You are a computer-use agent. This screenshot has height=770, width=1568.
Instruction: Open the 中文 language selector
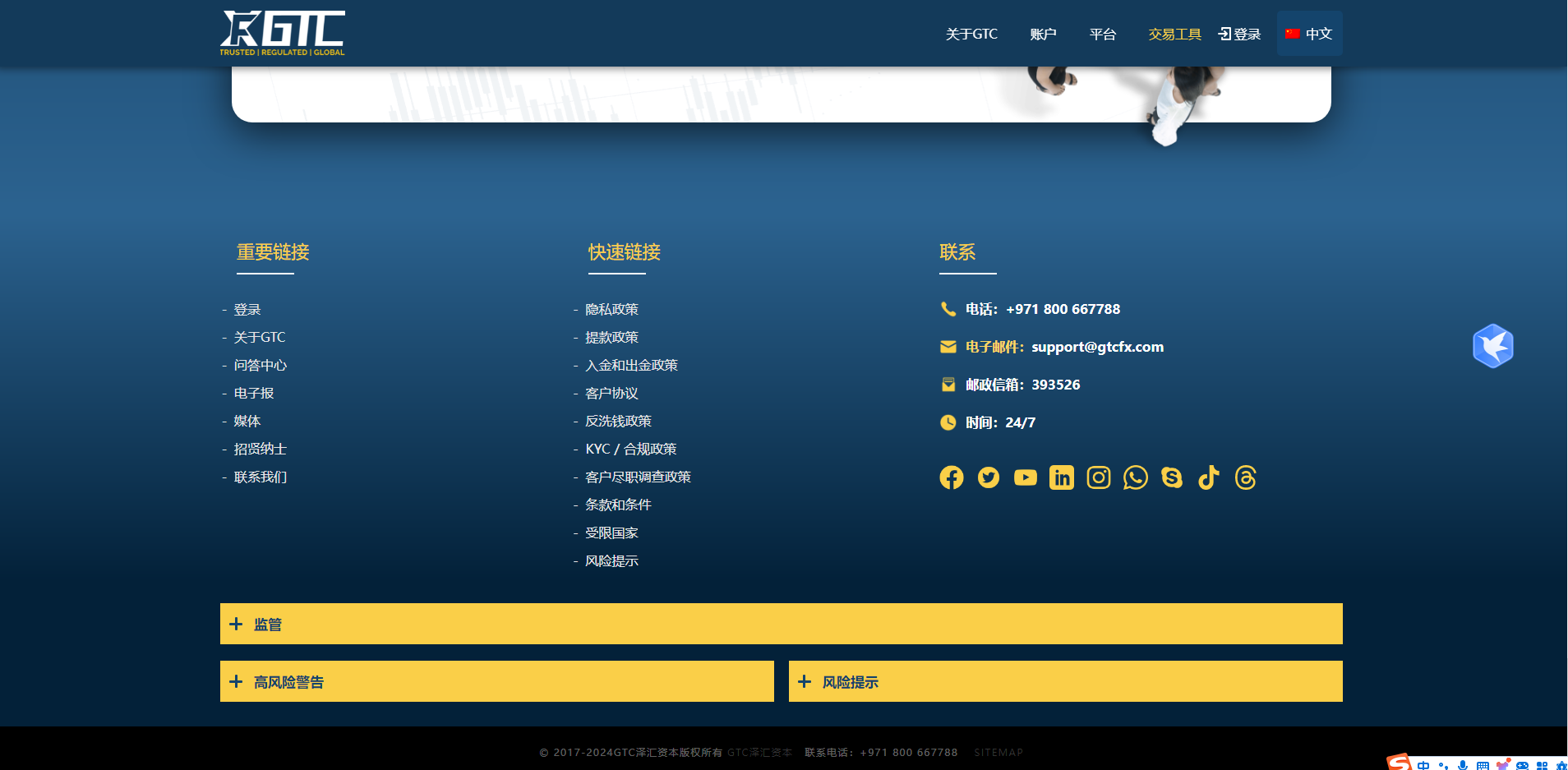tap(1309, 34)
